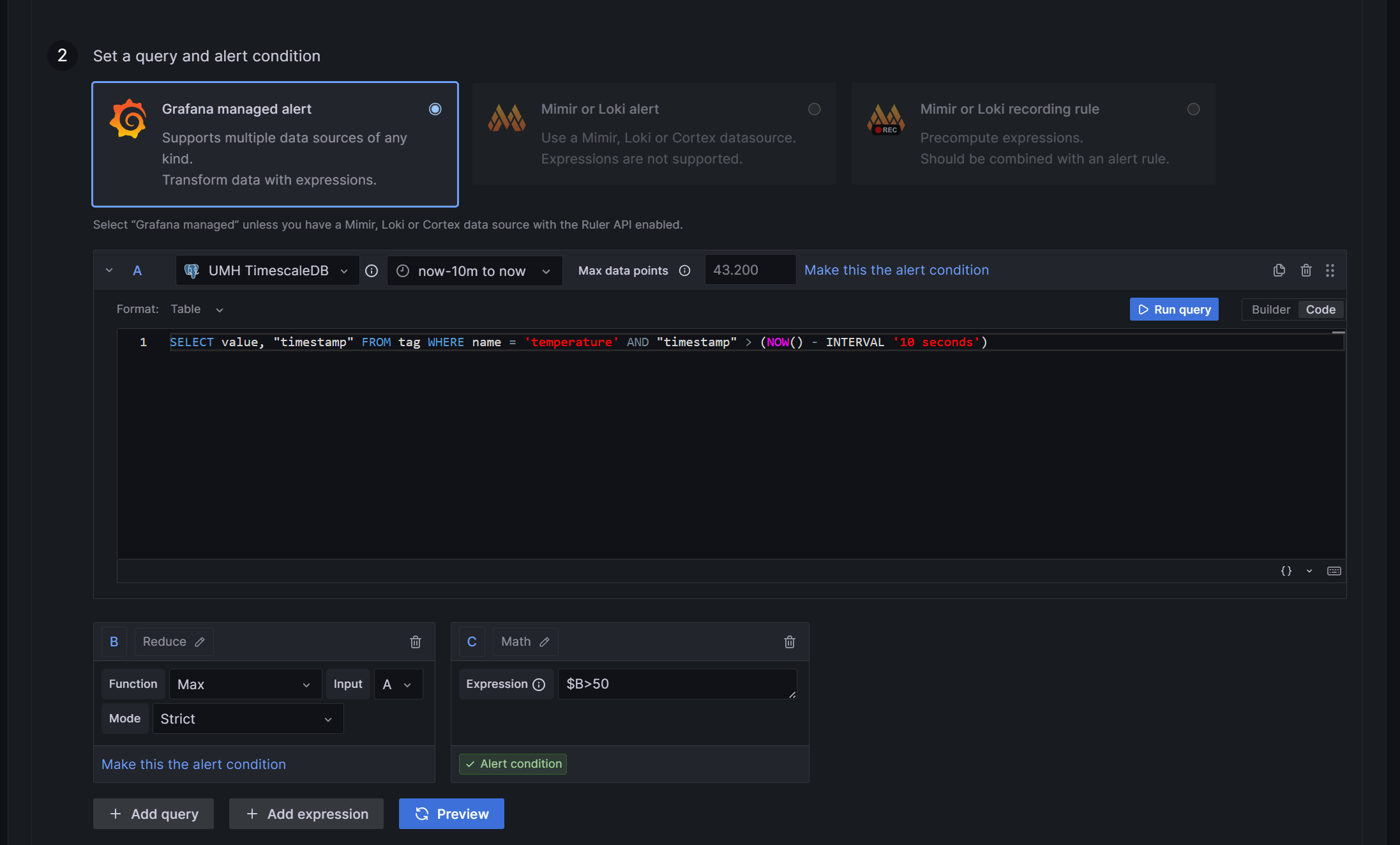Edit the Math expression type pencil icon
Viewport: 1400px width, 845px height.
point(545,642)
